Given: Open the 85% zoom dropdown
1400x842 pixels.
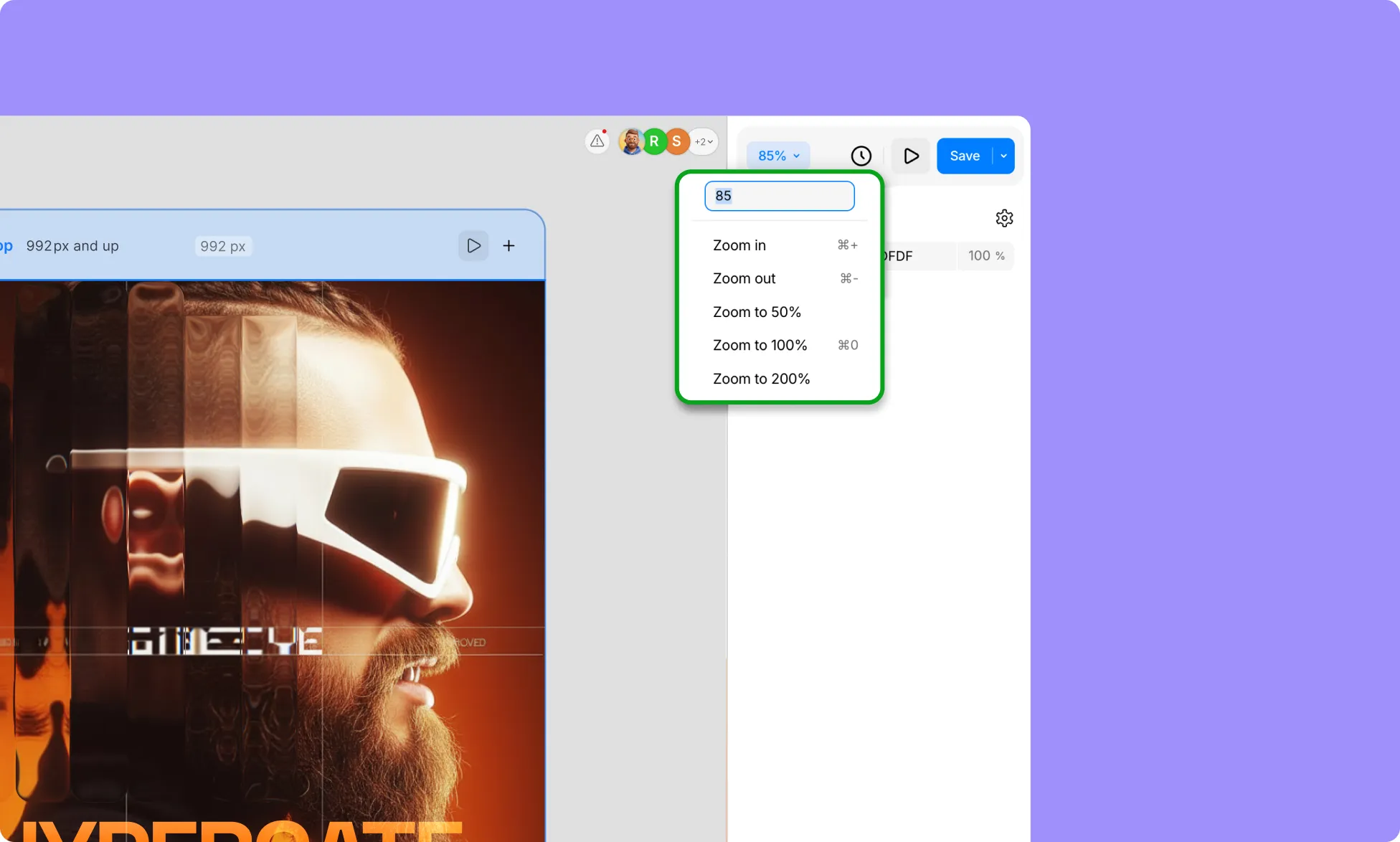Looking at the screenshot, I should [778, 156].
